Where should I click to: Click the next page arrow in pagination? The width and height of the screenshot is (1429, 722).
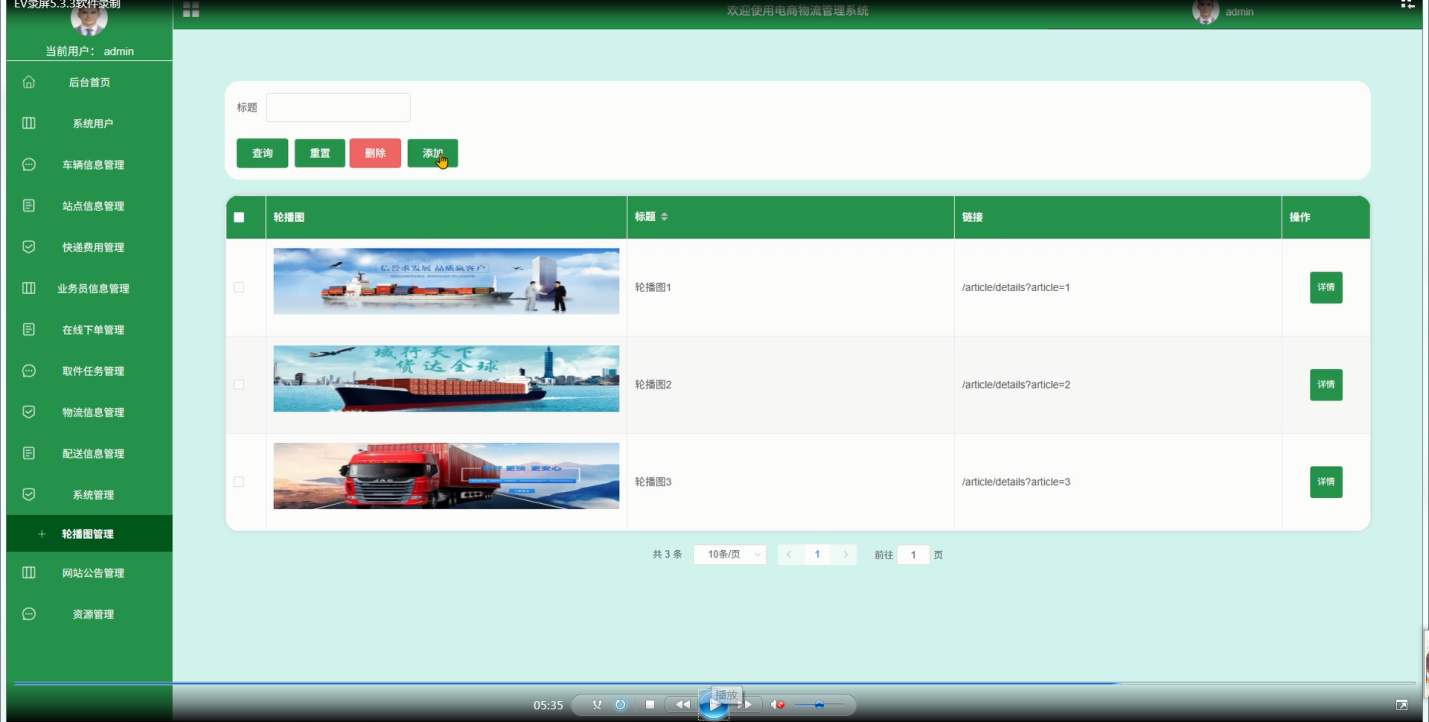coord(845,554)
